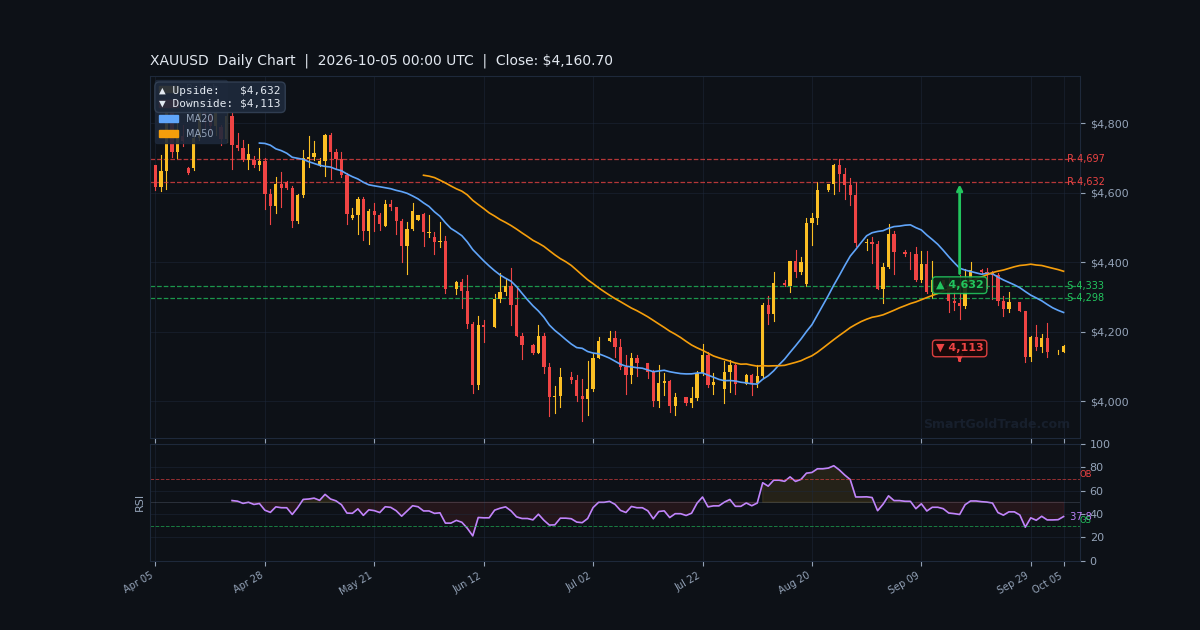
Task: Click the 'Jul 02' date axis label
Action: pos(577,582)
